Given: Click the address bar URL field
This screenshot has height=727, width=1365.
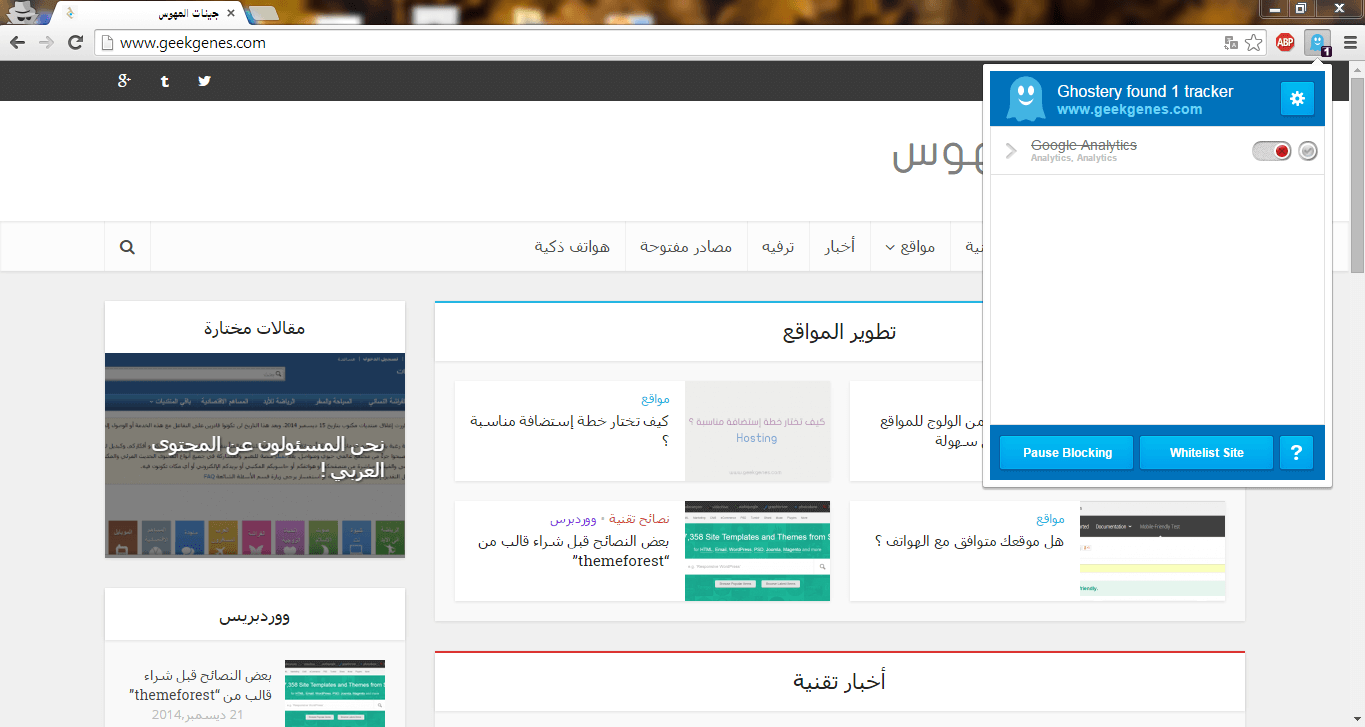Looking at the screenshot, I should (x=660, y=43).
